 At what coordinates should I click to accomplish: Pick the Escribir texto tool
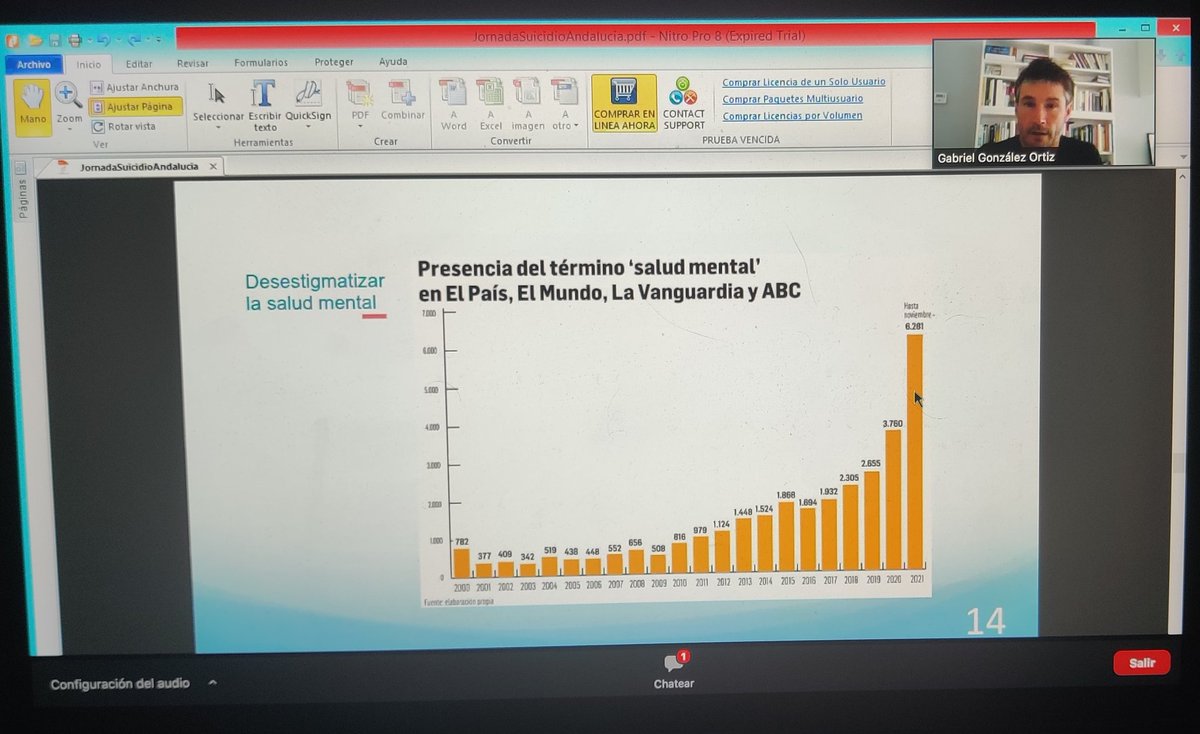pyautogui.click(x=265, y=107)
